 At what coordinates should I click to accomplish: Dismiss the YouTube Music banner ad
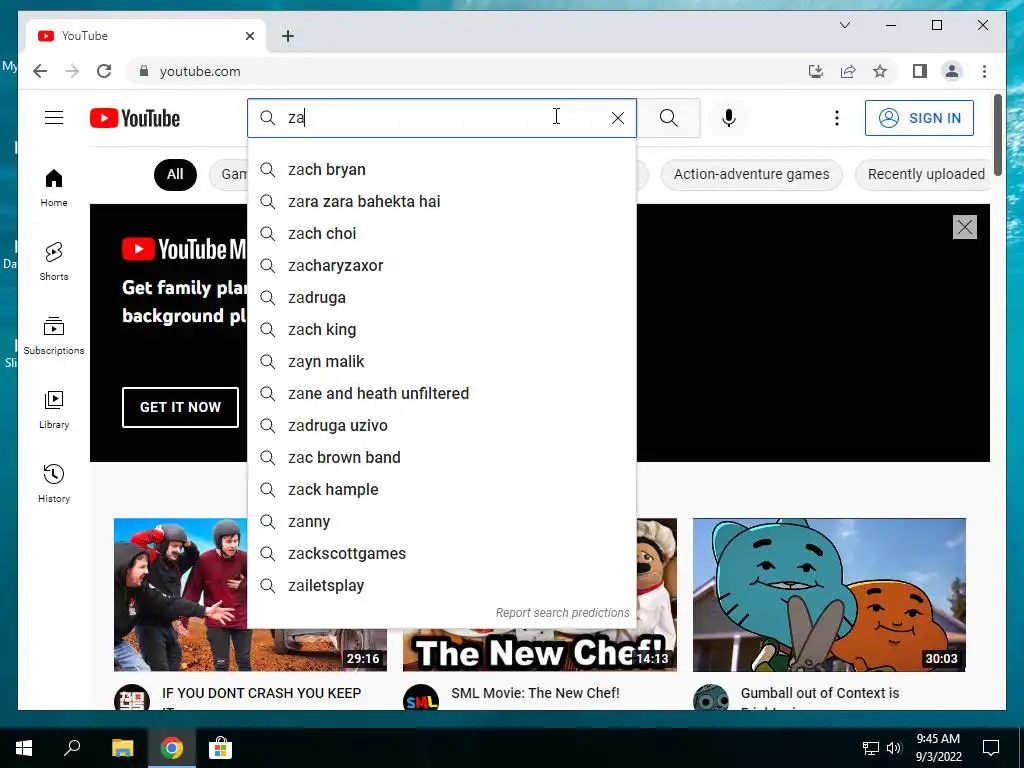(x=965, y=227)
